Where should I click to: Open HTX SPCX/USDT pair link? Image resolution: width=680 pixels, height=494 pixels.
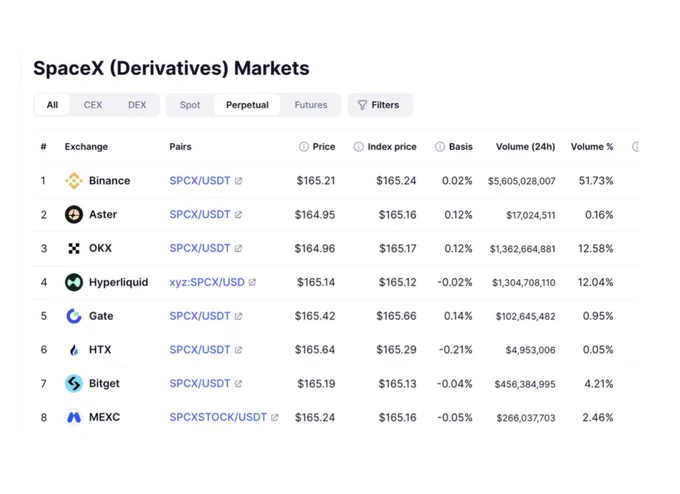tap(200, 350)
